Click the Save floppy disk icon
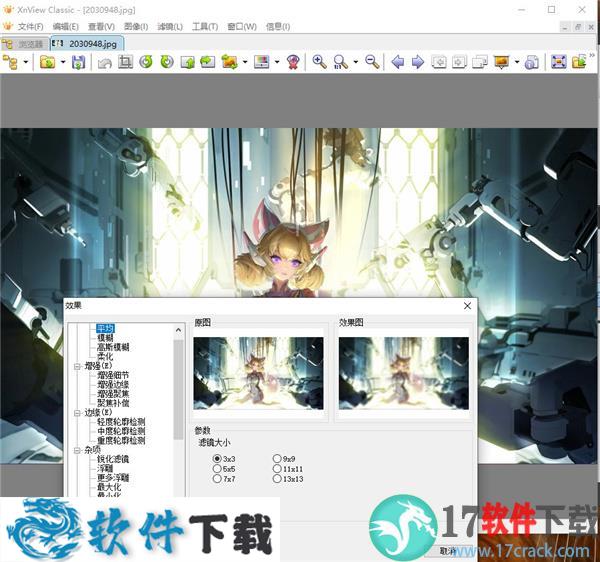 tap(78, 62)
